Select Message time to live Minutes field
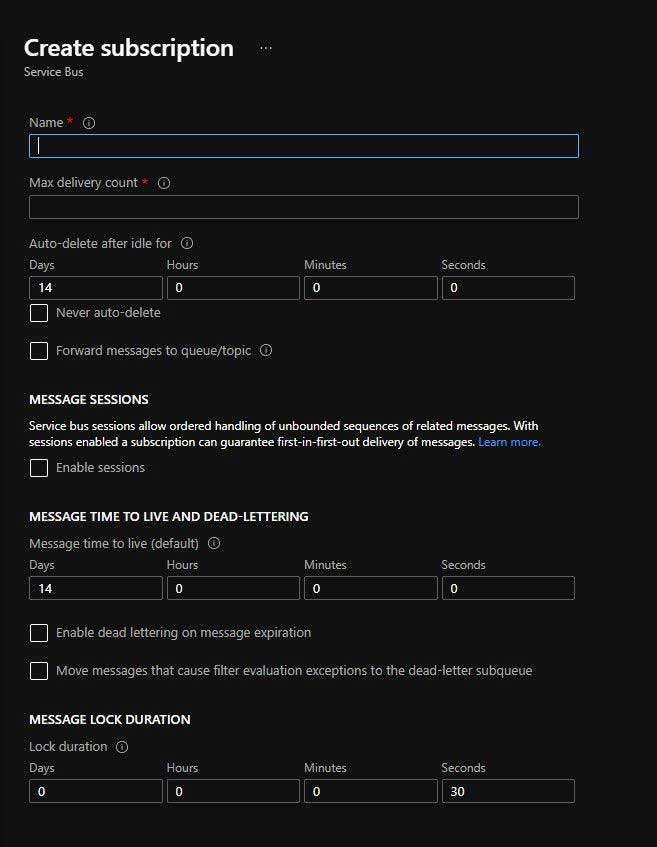The image size is (657, 847). [371, 588]
